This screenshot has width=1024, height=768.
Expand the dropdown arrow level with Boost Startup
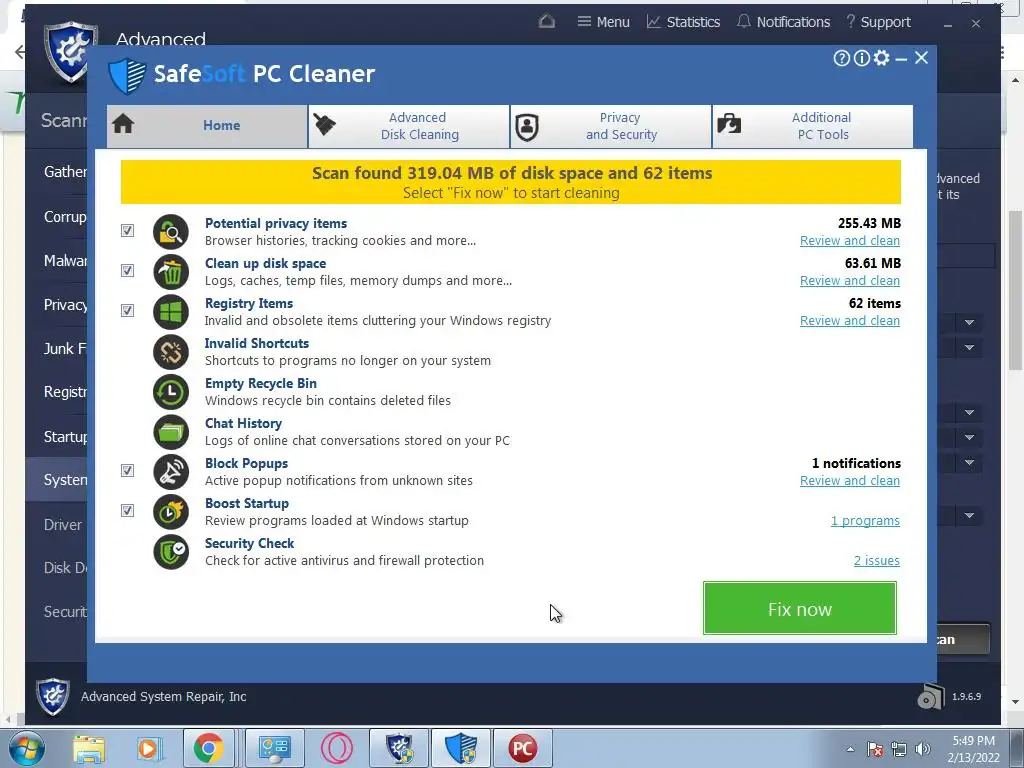coord(969,516)
